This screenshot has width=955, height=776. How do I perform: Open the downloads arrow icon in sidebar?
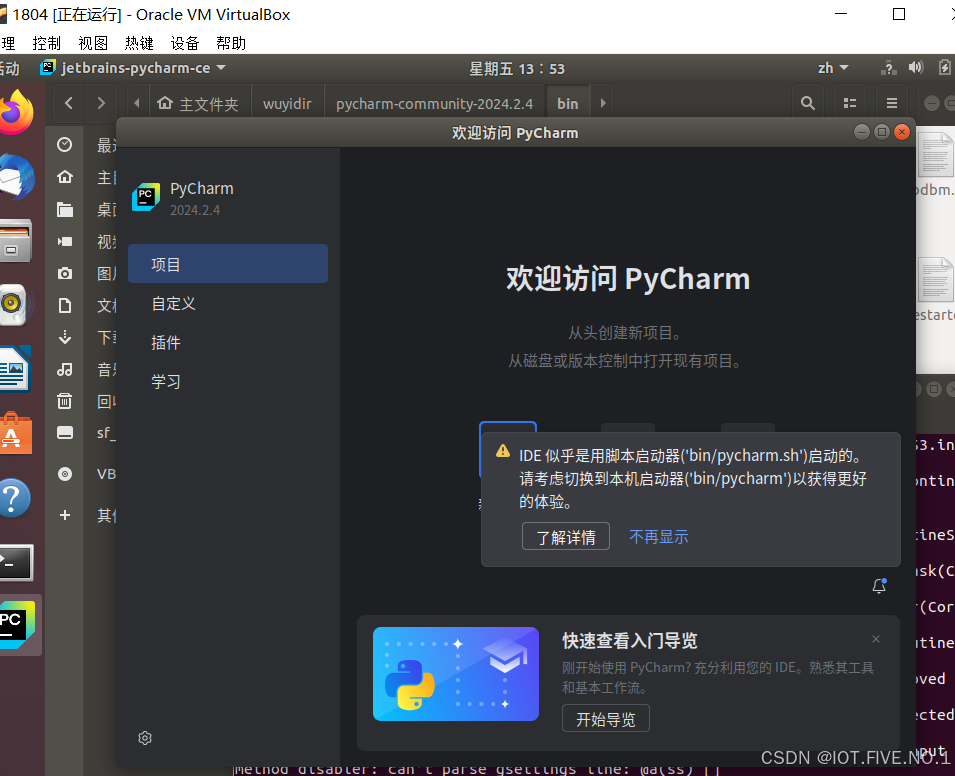tap(65, 337)
